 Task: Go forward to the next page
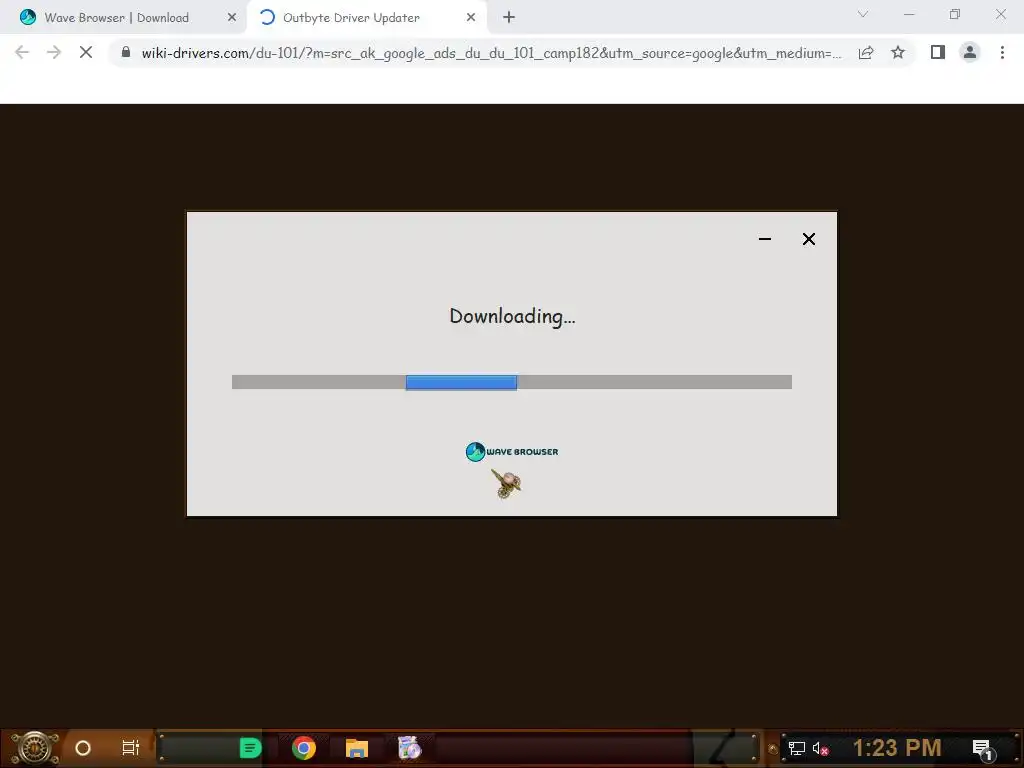54,52
